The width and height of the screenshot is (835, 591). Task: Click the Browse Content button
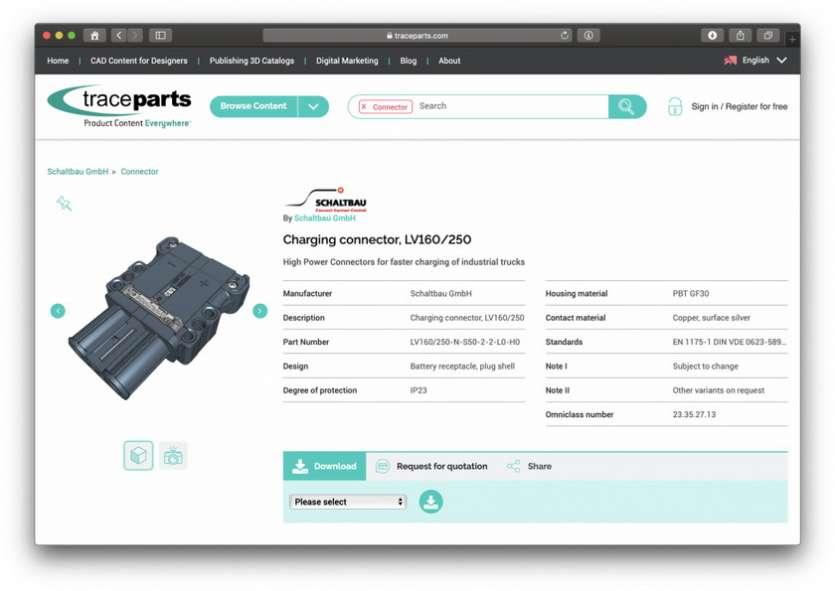253,106
